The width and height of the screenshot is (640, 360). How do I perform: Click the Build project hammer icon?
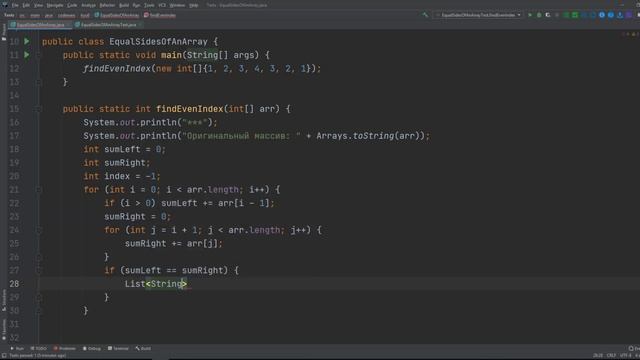click(x=425, y=15)
